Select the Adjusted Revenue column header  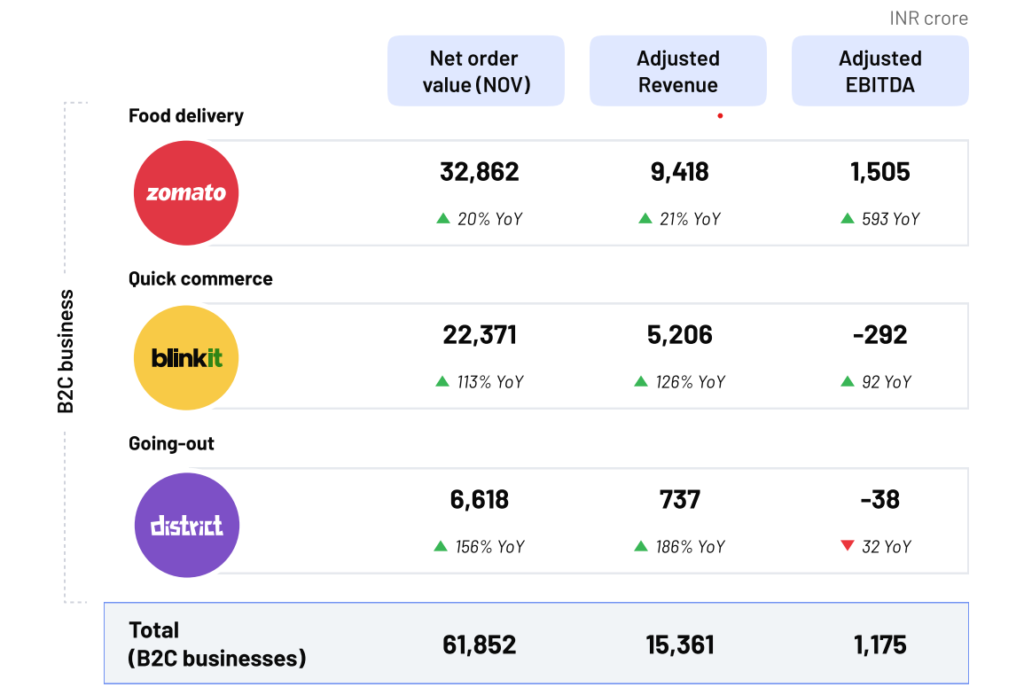click(x=678, y=71)
